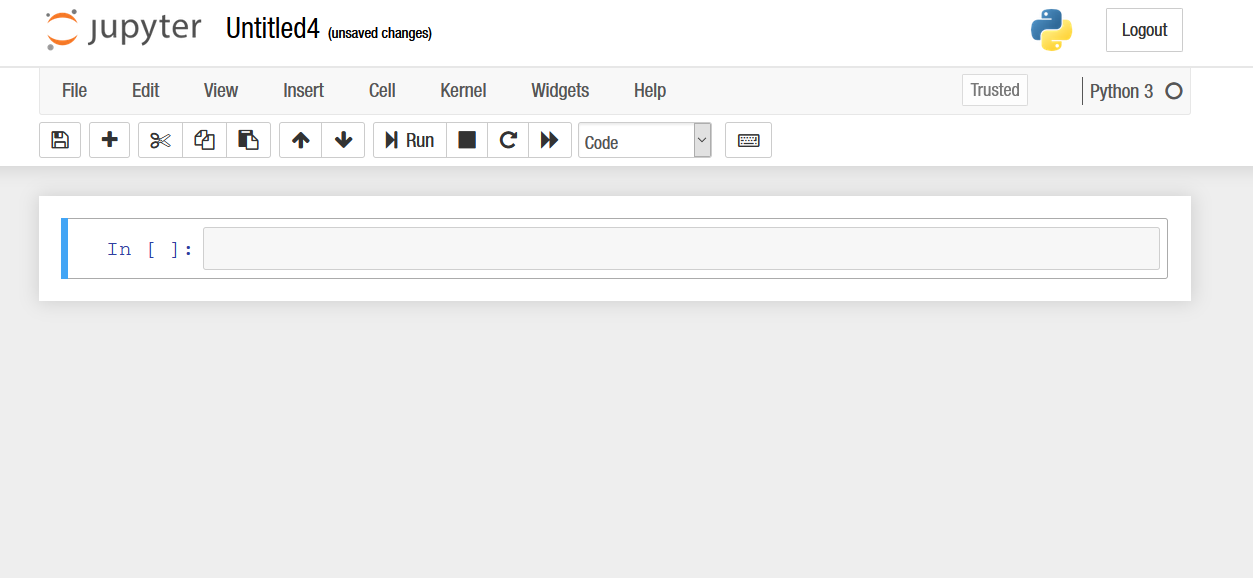
Task: Click the Jupyter logo
Action: click(x=123, y=30)
